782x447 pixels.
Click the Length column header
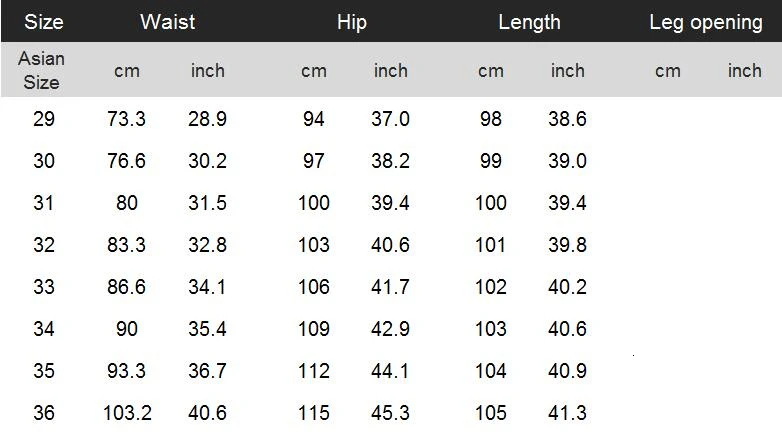529,22
